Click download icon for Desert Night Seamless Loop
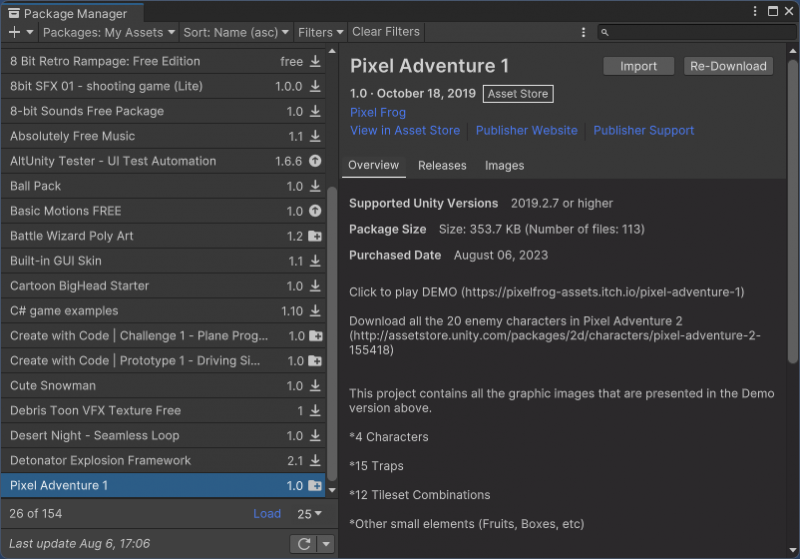This screenshot has width=800, height=559. (315, 436)
